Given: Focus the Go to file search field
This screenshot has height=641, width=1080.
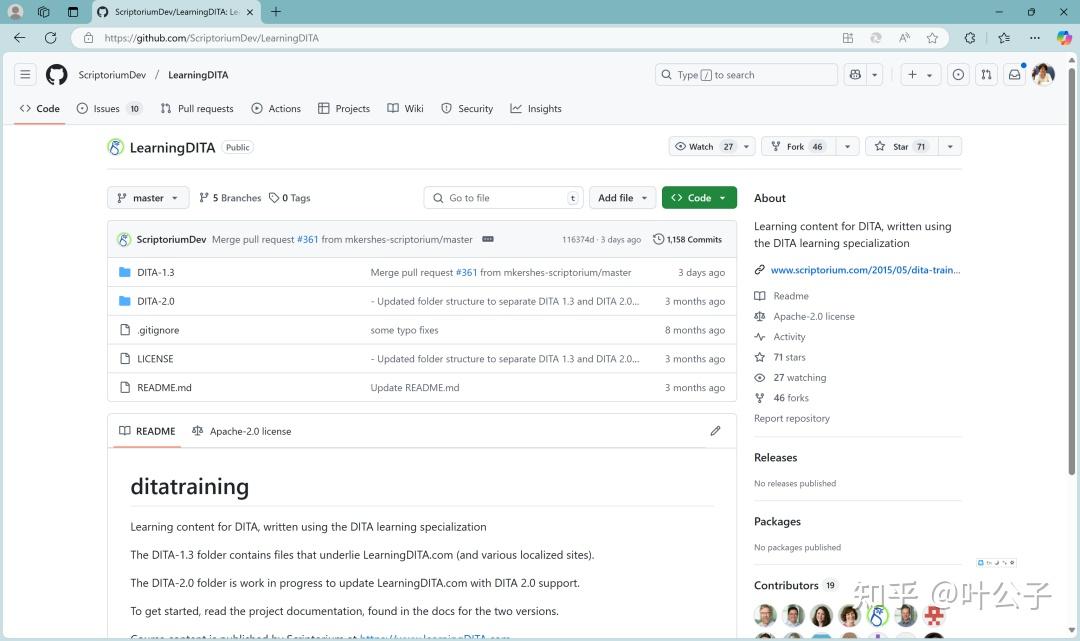Looking at the screenshot, I should click(x=503, y=198).
